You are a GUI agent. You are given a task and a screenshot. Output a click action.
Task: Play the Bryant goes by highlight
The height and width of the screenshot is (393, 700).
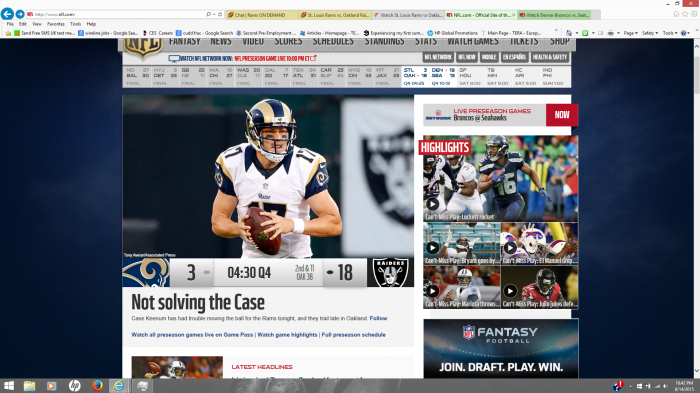click(x=432, y=248)
